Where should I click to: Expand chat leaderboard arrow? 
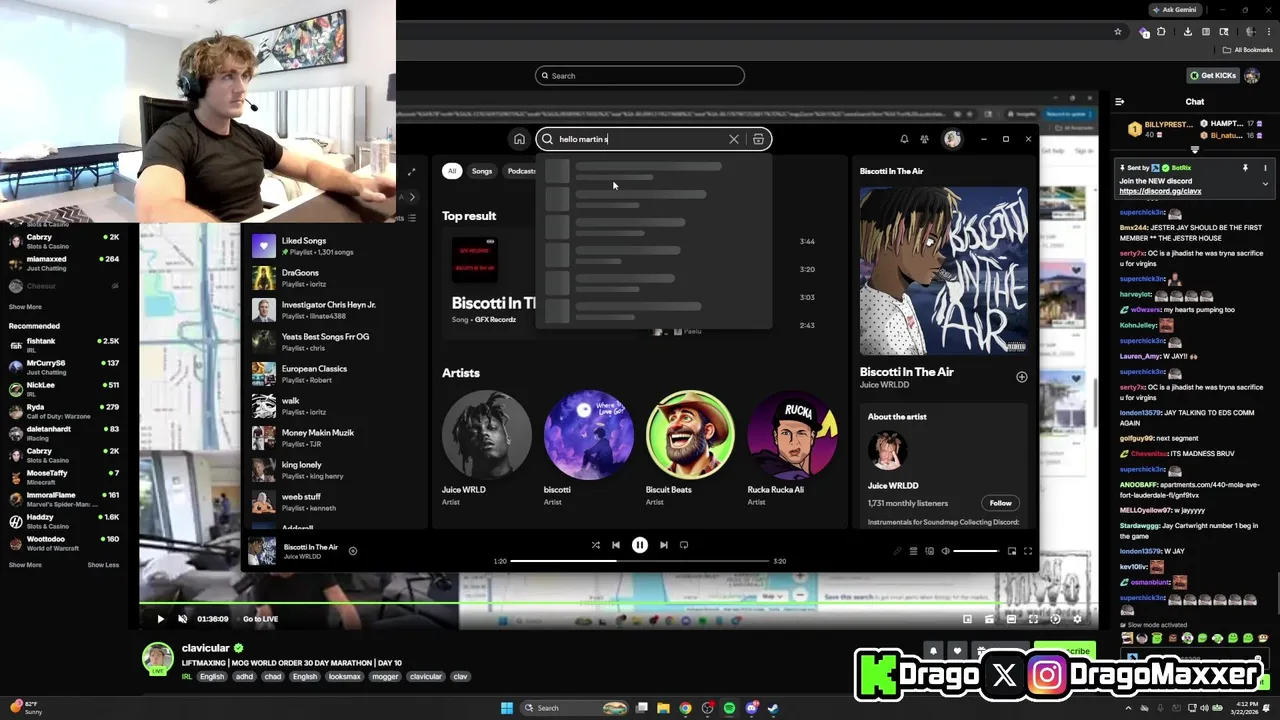point(1195,150)
